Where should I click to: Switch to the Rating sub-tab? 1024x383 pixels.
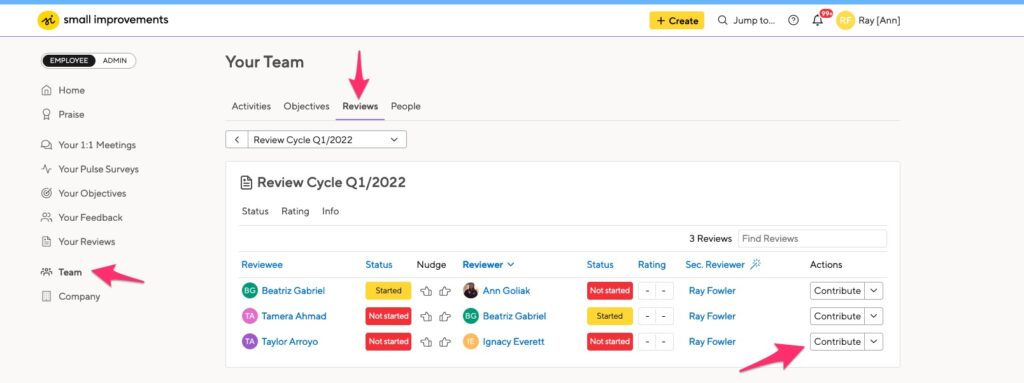[295, 211]
